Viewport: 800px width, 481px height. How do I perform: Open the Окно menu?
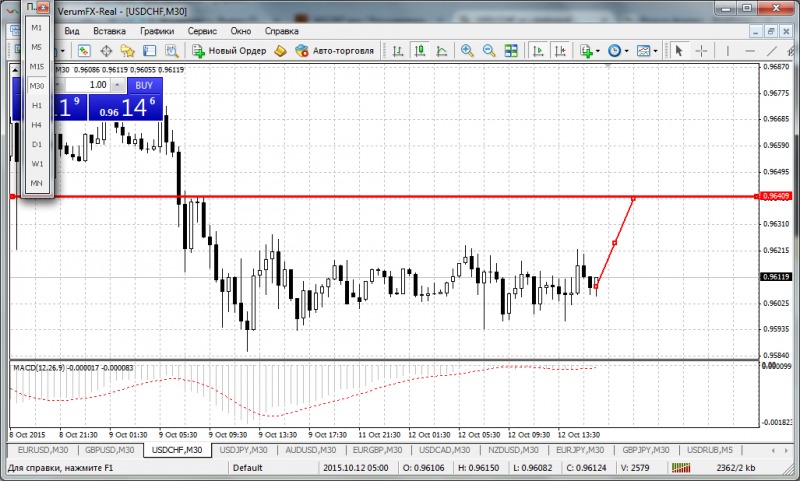[x=240, y=31]
